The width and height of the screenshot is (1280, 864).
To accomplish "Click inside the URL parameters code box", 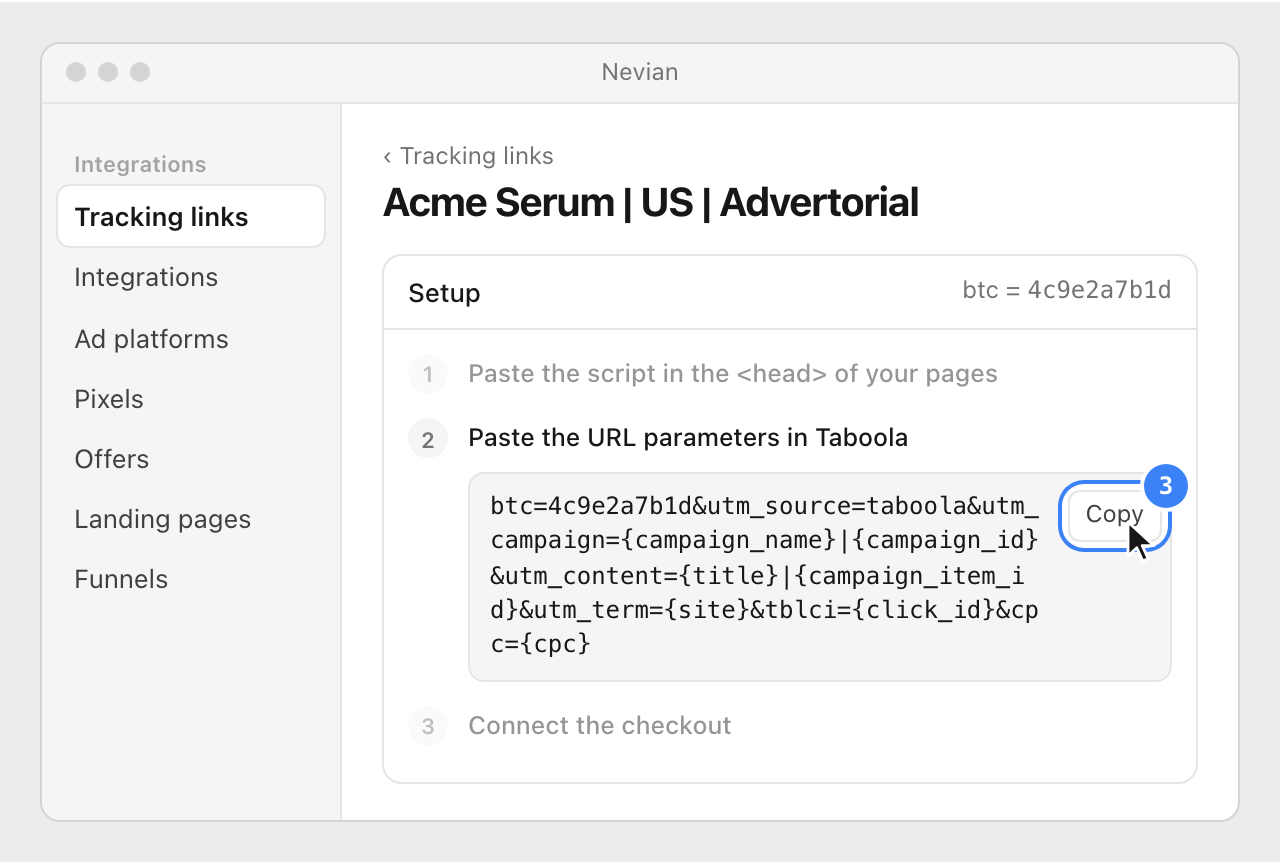I will (x=820, y=577).
